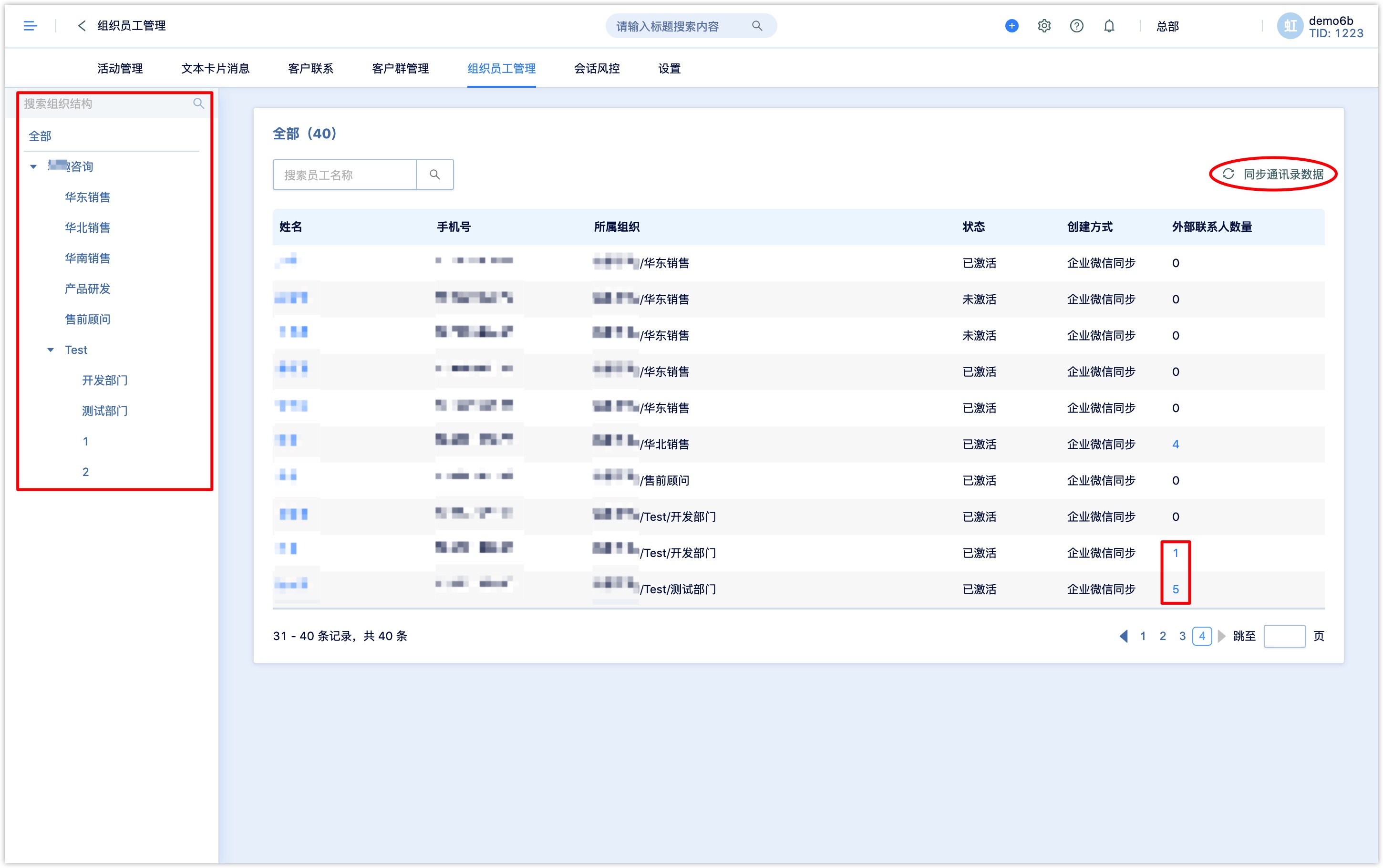This screenshot has height=868, width=1383.
Task: Open the 设置 tab
Action: [669, 68]
